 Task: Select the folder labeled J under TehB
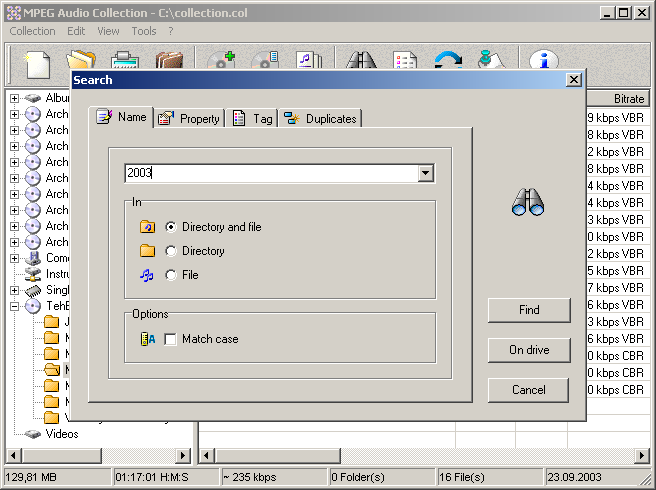[52, 322]
